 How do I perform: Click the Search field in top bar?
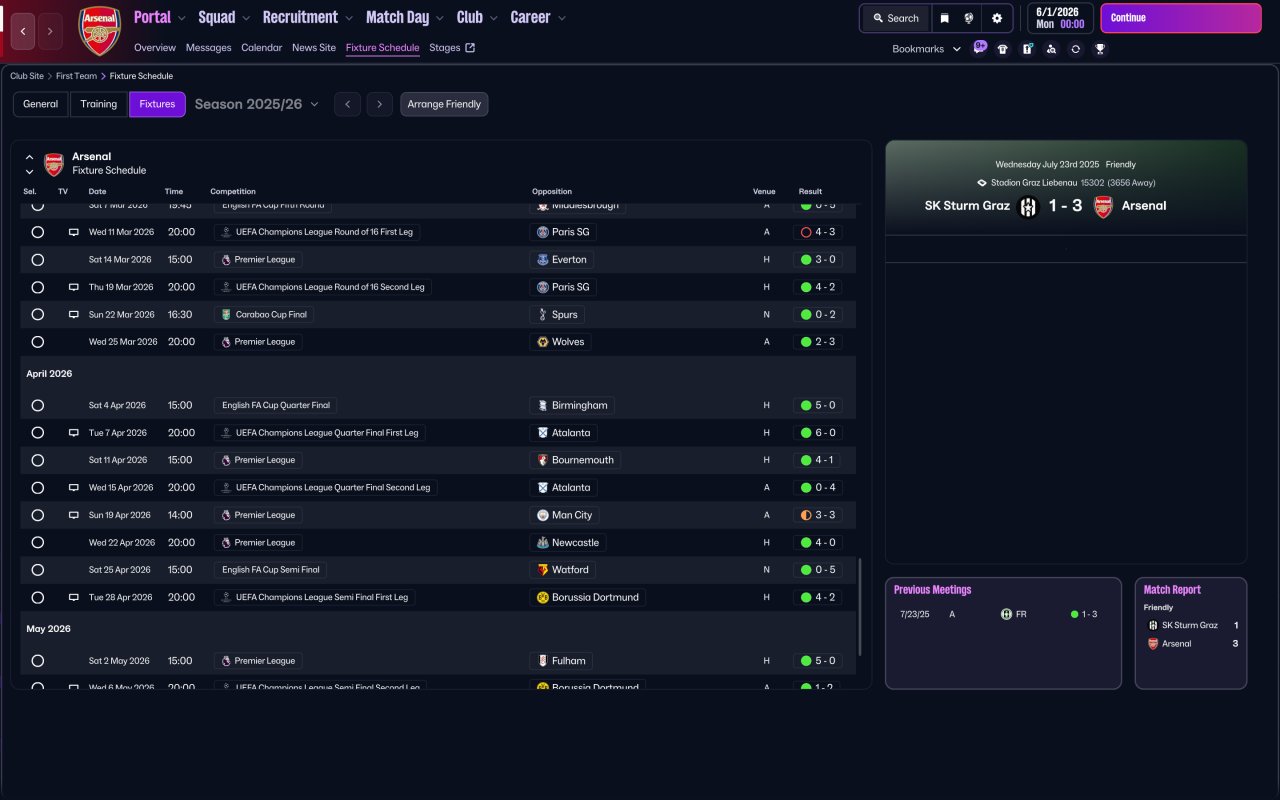(894, 18)
